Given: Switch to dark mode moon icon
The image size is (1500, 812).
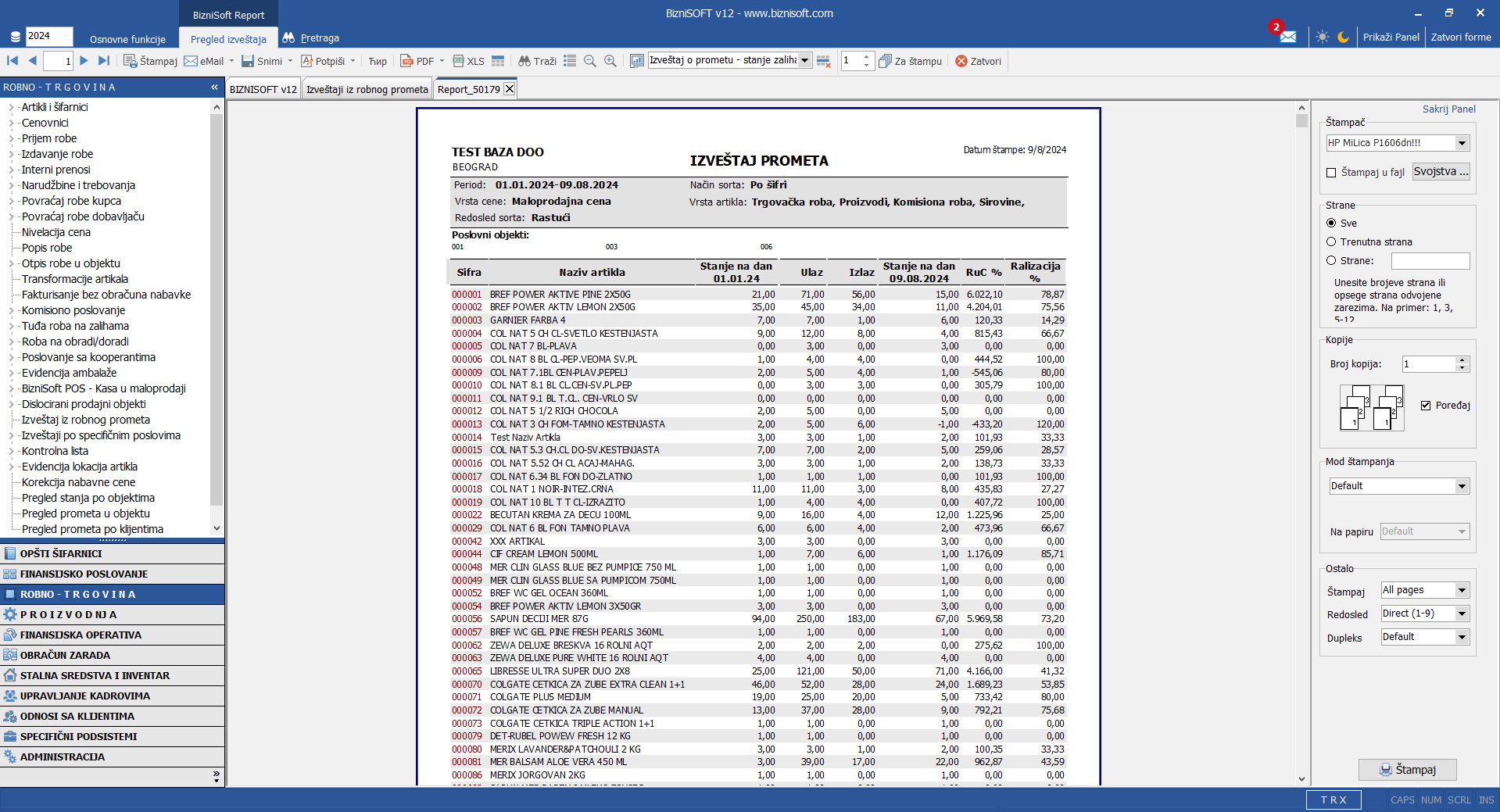Looking at the screenshot, I should pyautogui.click(x=1343, y=37).
